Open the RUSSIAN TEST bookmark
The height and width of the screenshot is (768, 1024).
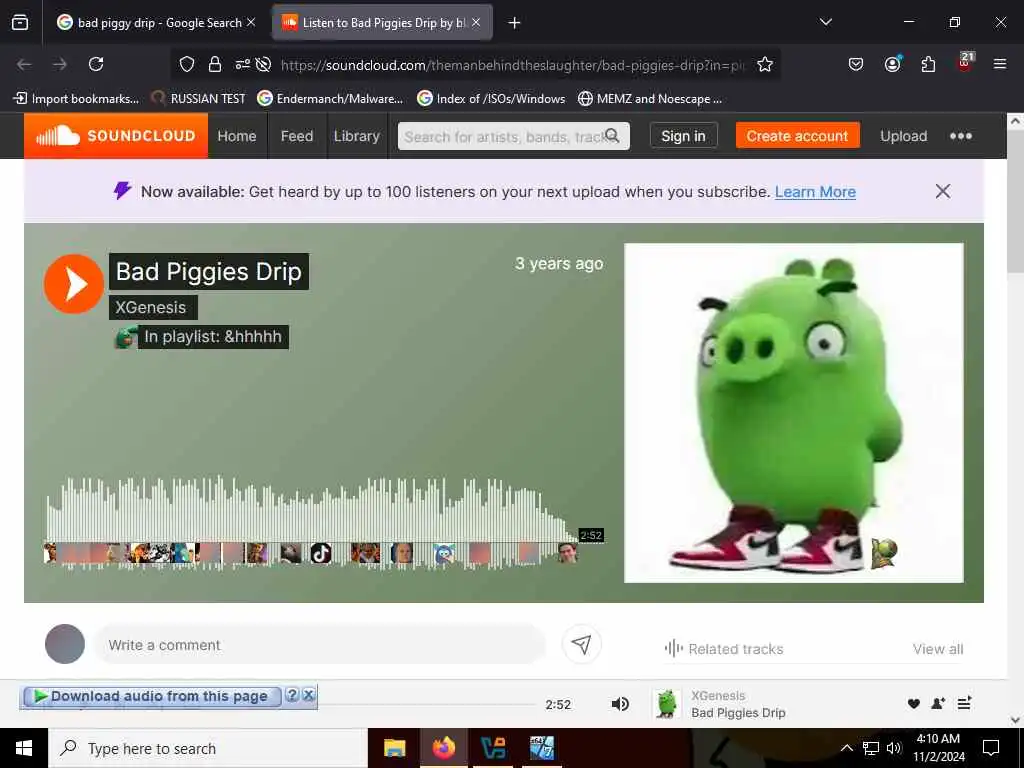(198, 99)
